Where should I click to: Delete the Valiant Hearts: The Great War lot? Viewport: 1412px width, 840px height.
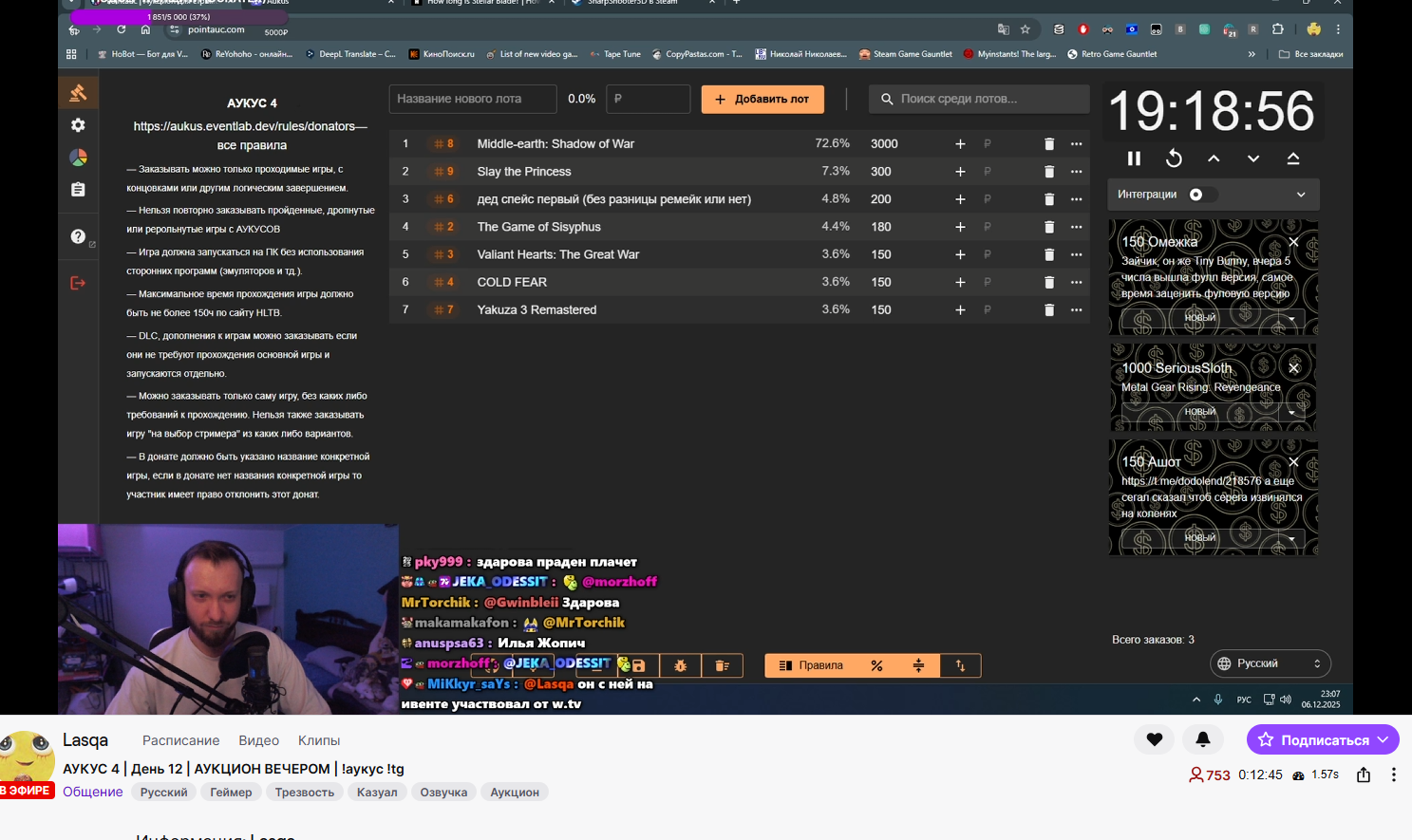coord(1049,254)
